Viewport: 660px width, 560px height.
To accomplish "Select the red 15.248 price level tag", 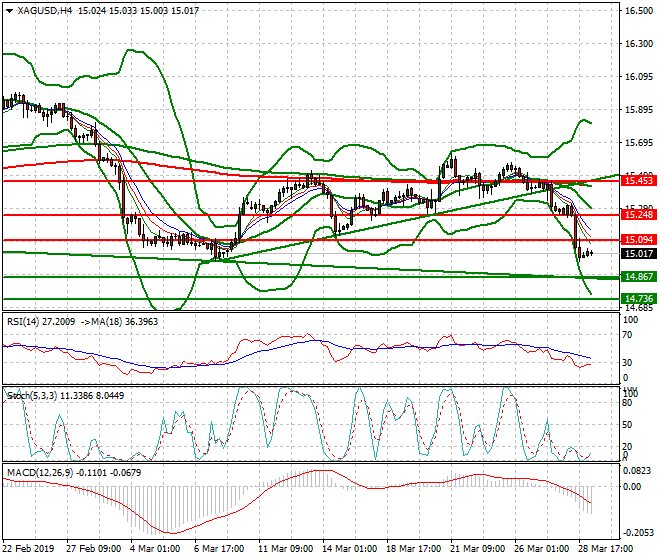I will tap(638, 215).
